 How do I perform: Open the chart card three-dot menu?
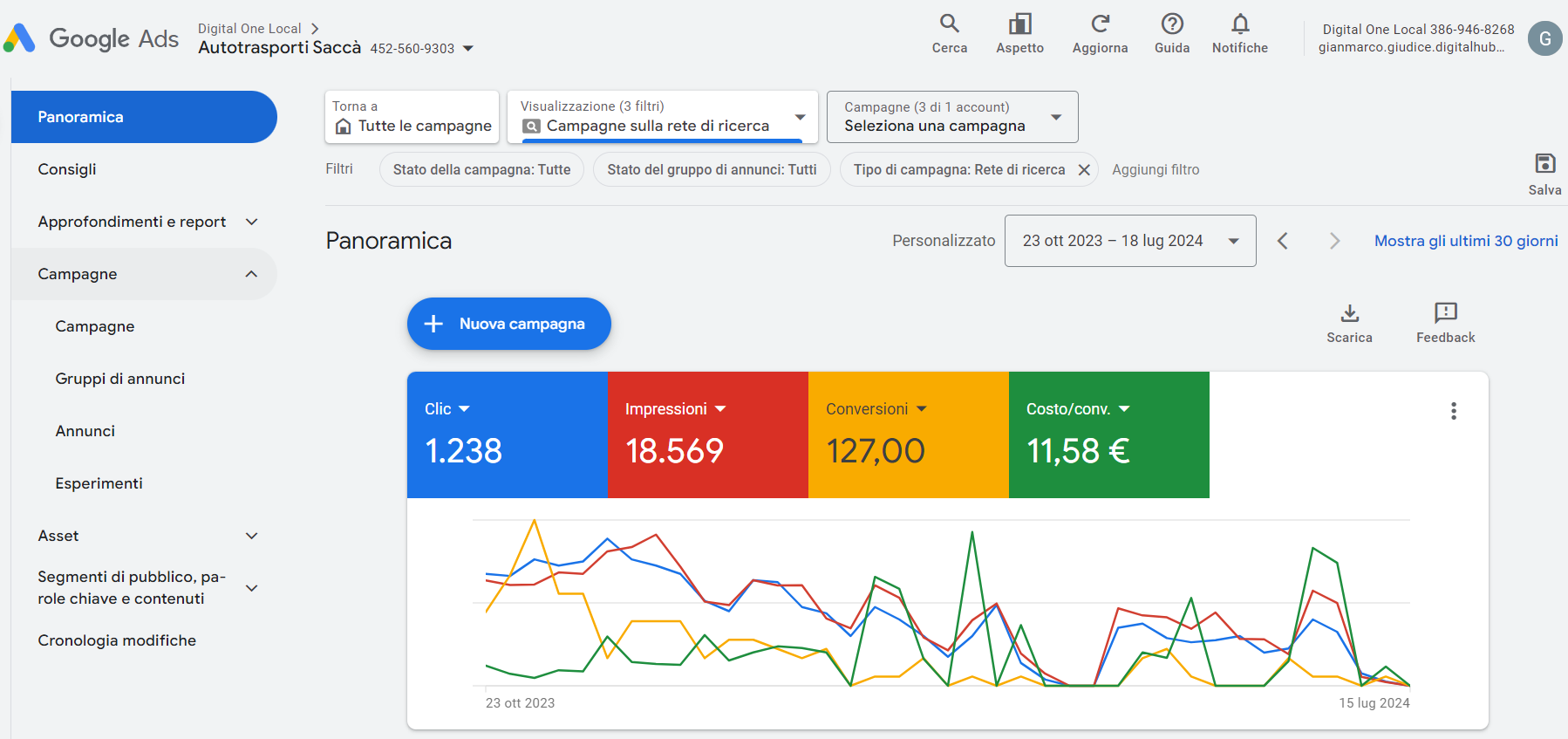[1453, 411]
